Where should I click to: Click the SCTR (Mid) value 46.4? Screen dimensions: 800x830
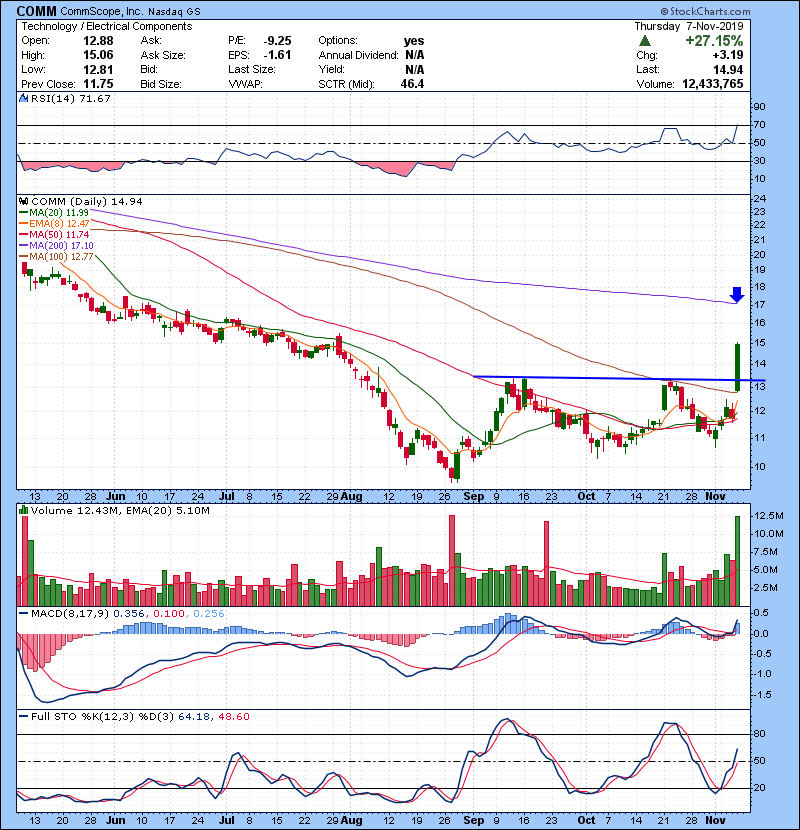[412, 84]
